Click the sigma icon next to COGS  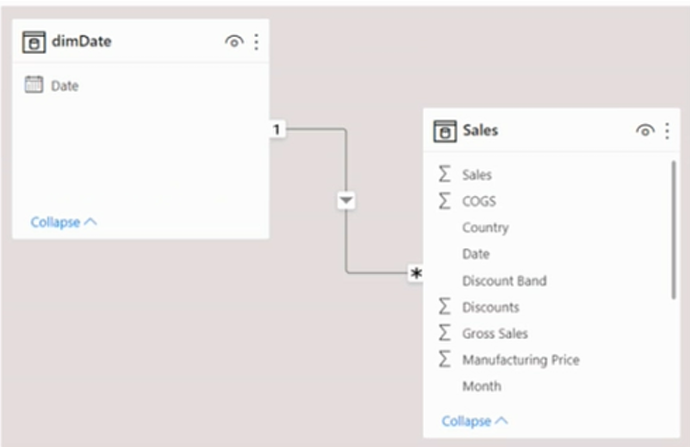pyautogui.click(x=445, y=201)
